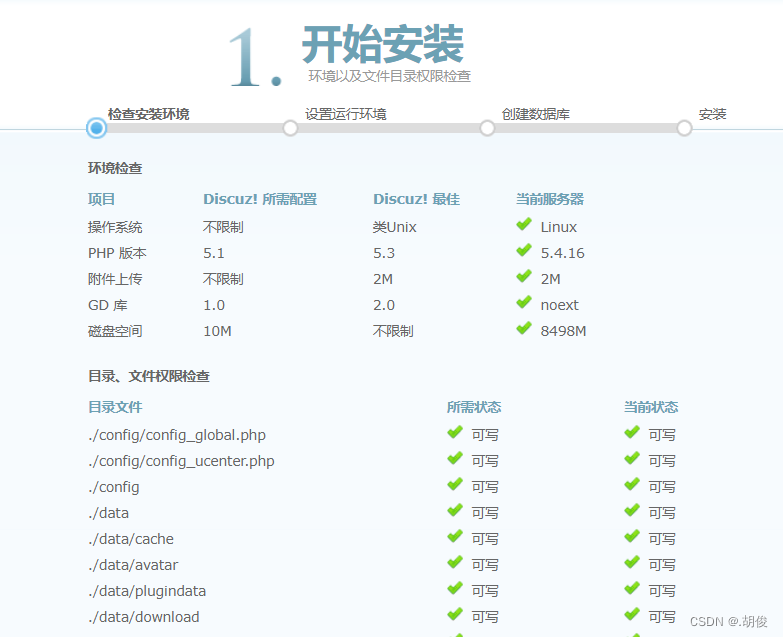Click the ./data/avatar path

tap(133, 565)
